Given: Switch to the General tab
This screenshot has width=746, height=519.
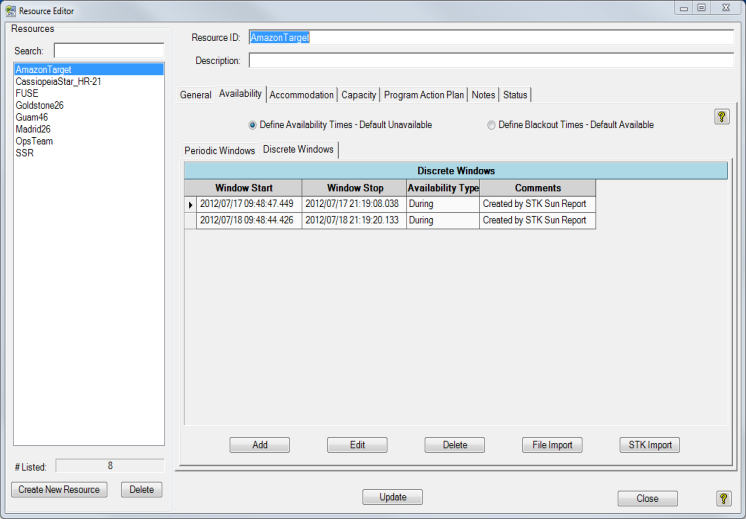Looking at the screenshot, I should (195, 95).
